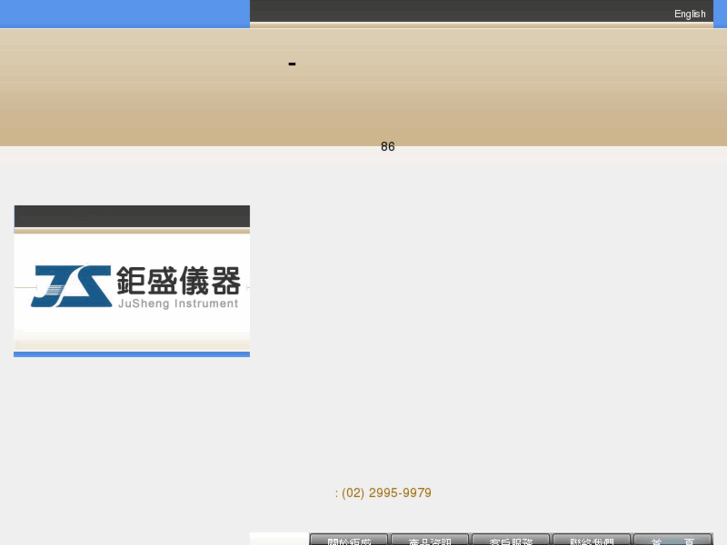The width and height of the screenshot is (727, 545).
Task: Click the phone number (02) 2995-9979
Action: (386, 493)
